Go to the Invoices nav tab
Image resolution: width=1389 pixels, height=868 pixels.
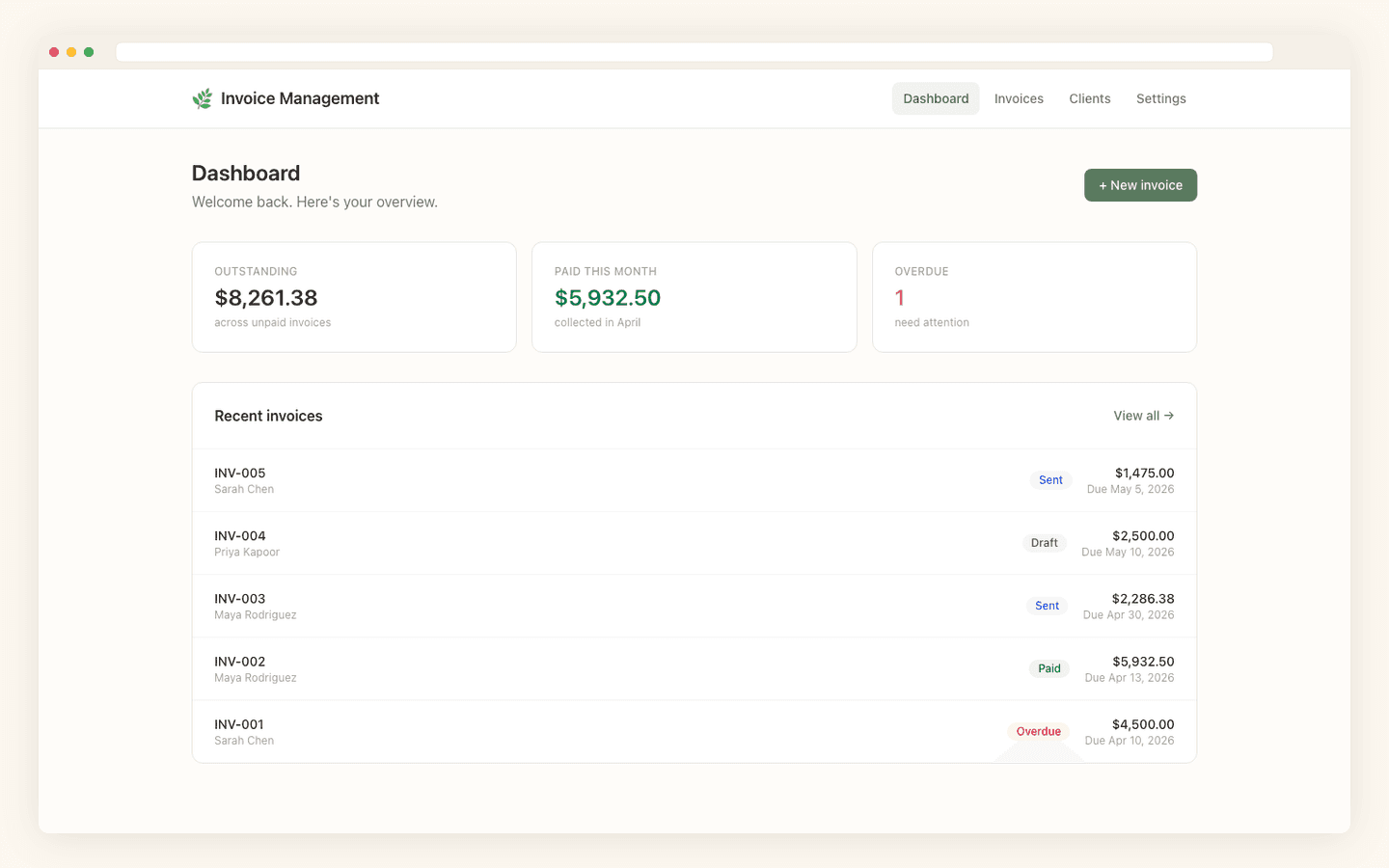(1019, 98)
